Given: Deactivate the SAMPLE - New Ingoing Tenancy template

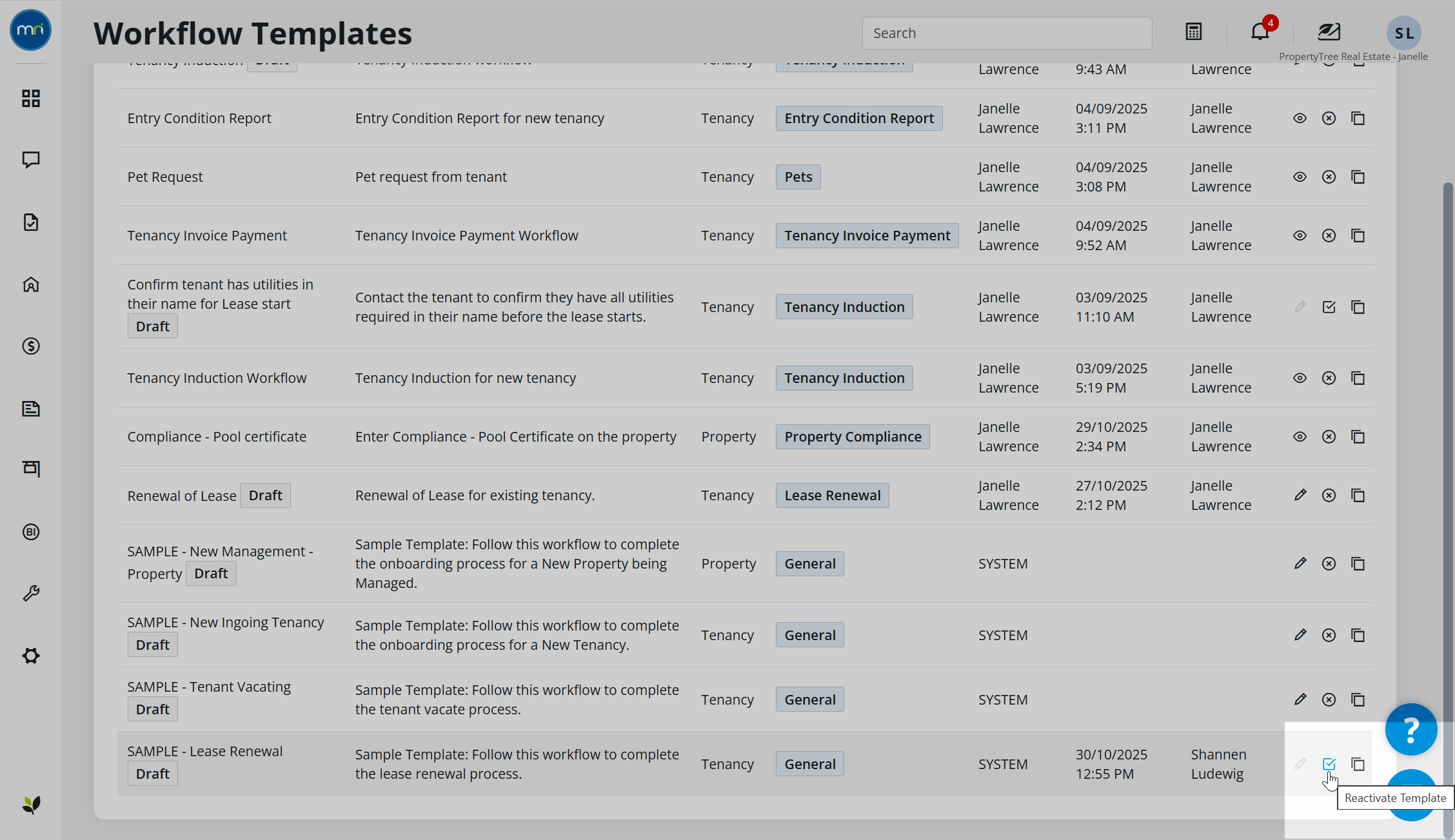Looking at the screenshot, I should point(1329,635).
